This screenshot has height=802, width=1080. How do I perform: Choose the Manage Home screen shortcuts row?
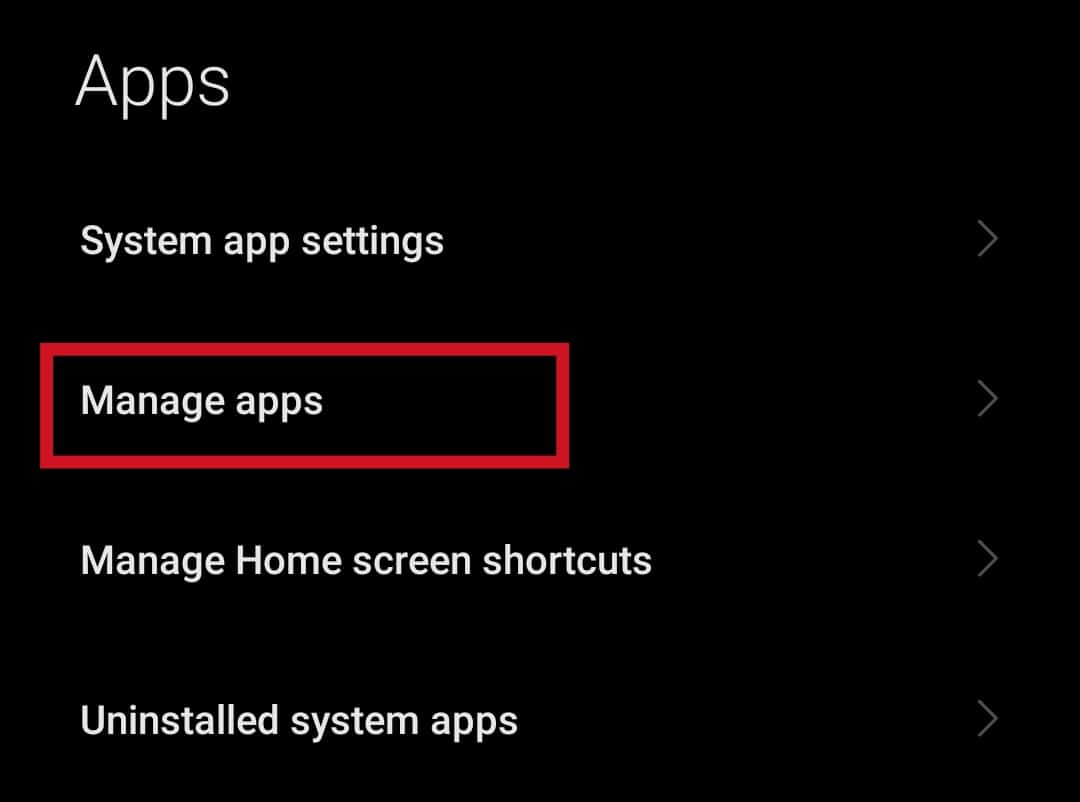coord(540,559)
